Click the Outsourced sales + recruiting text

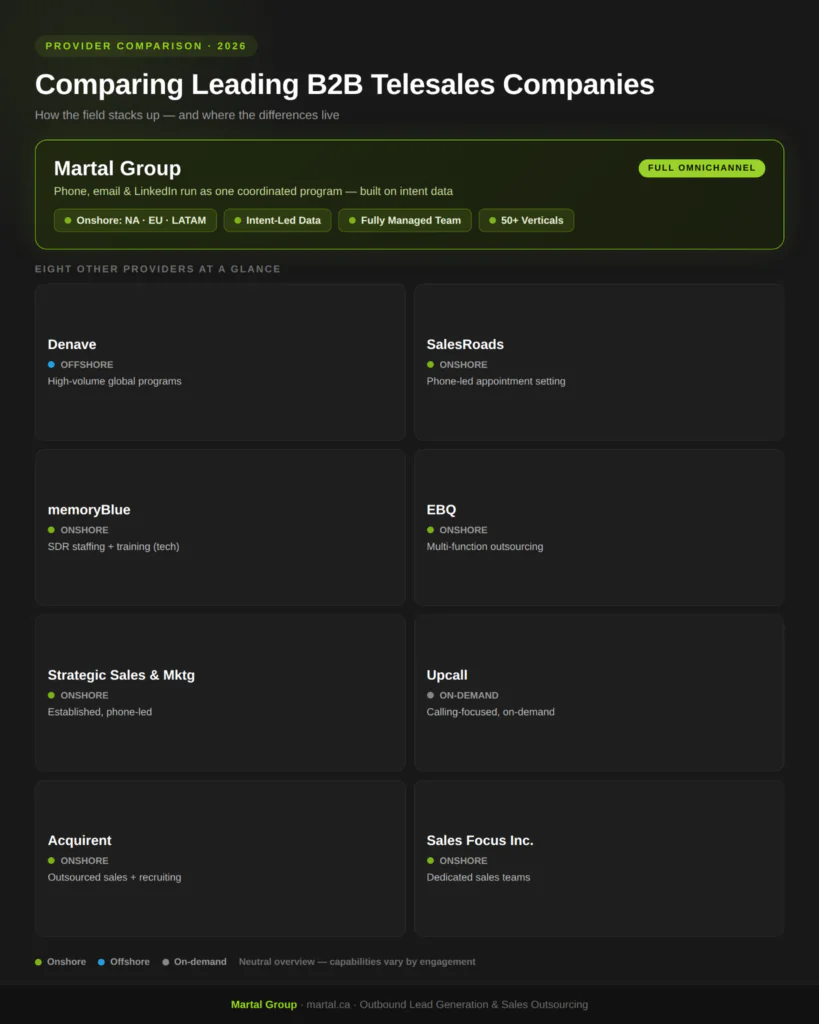(114, 877)
